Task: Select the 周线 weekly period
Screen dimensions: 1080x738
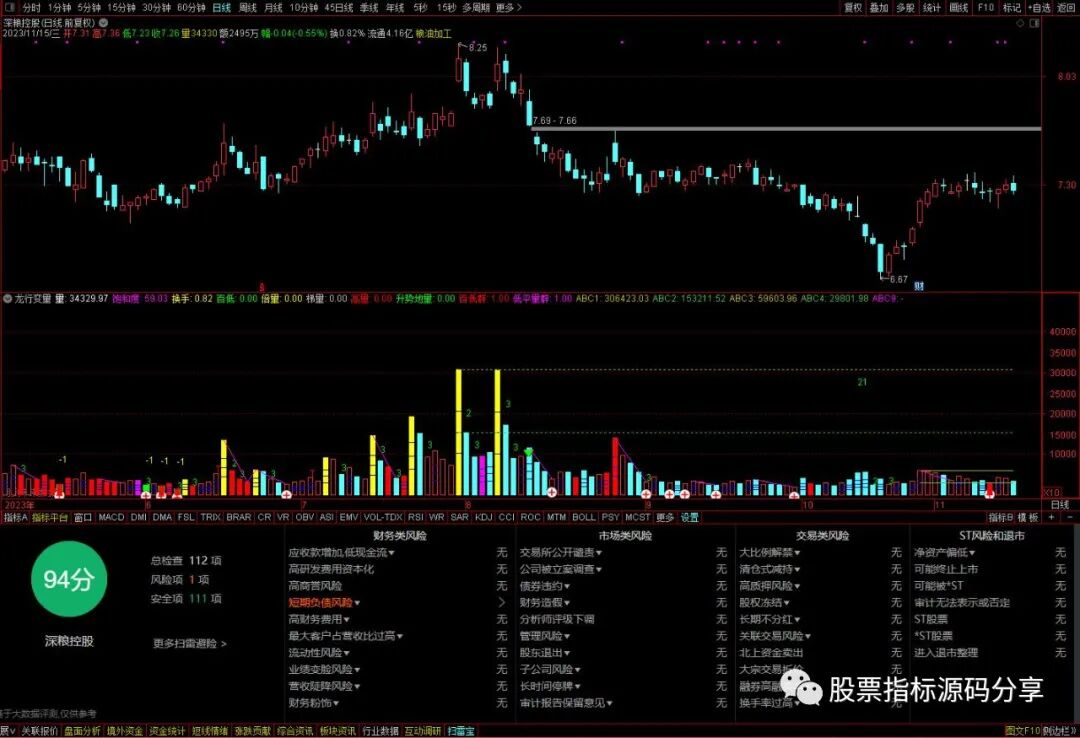Action: [248, 8]
